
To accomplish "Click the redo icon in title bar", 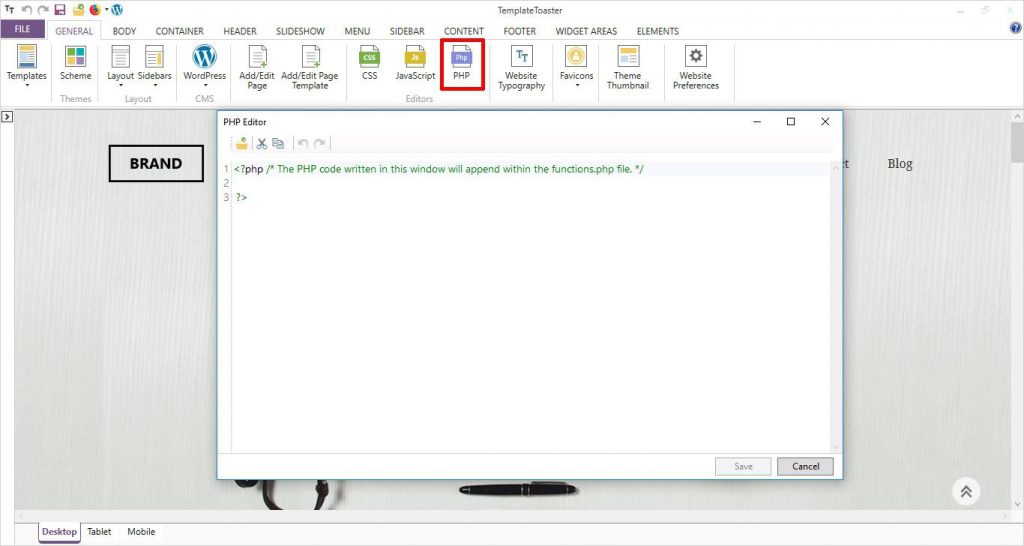I will (43, 10).
